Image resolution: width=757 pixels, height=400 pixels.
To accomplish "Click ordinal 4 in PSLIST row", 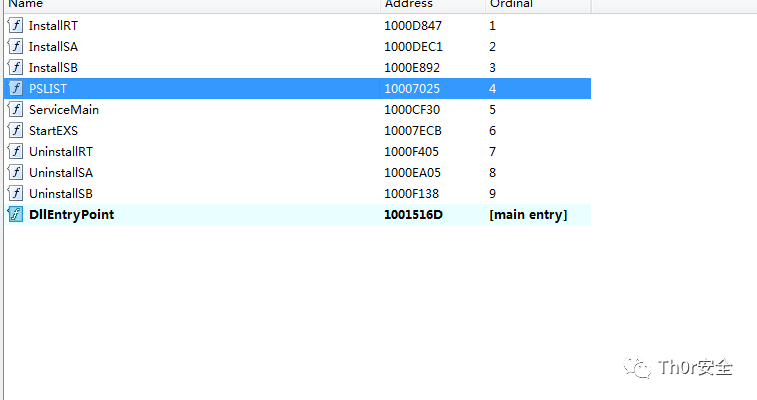I will (492, 89).
